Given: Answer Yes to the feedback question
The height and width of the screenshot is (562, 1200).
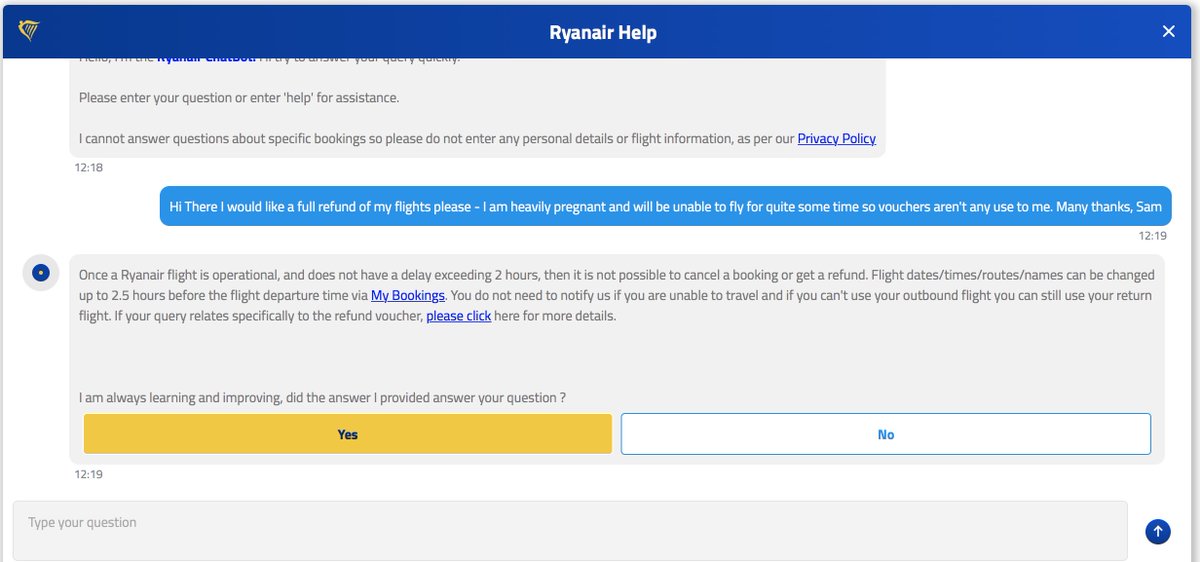Looking at the screenshot, I should [347, 435].
